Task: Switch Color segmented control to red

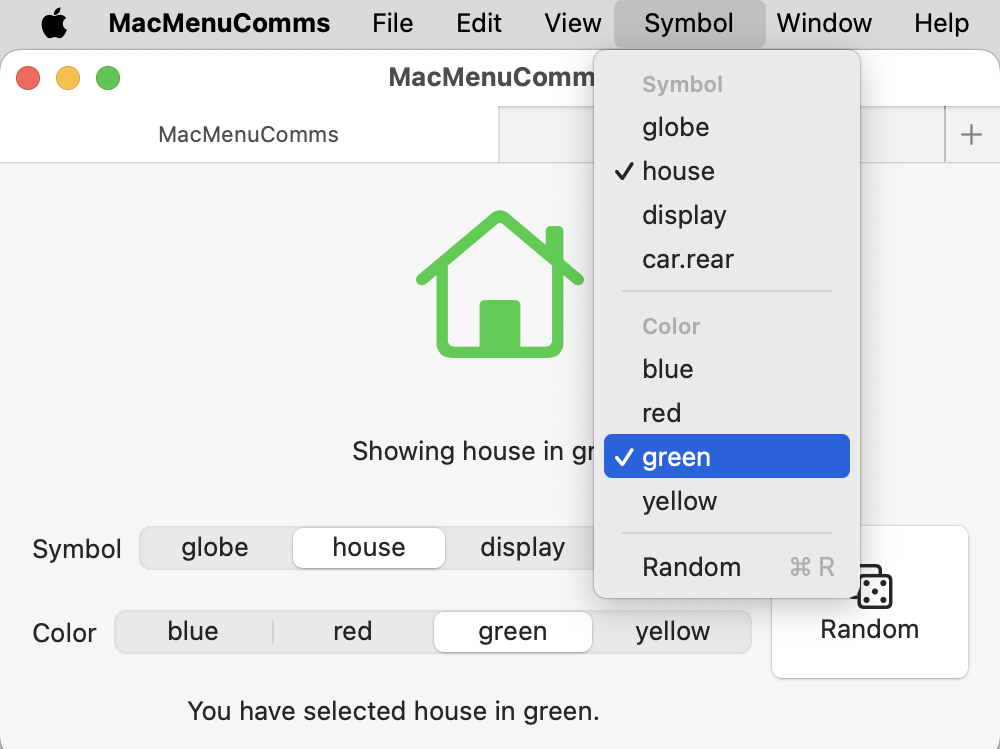Action: tap(352, 632)
